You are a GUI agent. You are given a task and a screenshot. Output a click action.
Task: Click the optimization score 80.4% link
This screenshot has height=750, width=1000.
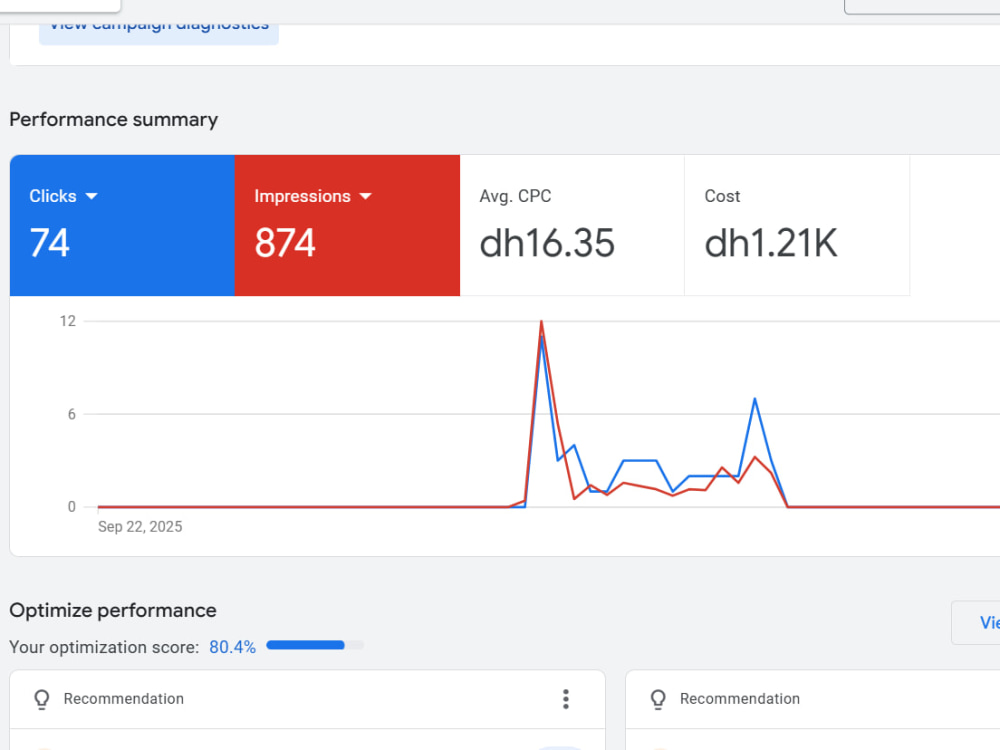(x=232, y=647)
